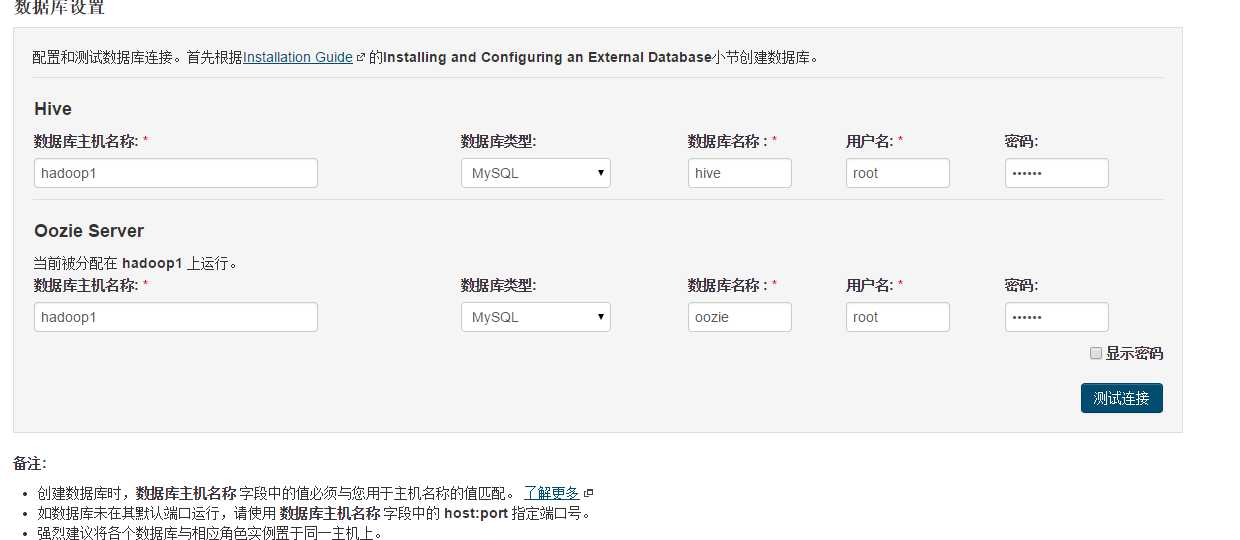Focus 数据库名称 field containing oozie
Viewport: 1240px width, 540px height.
tap(740, 317)
